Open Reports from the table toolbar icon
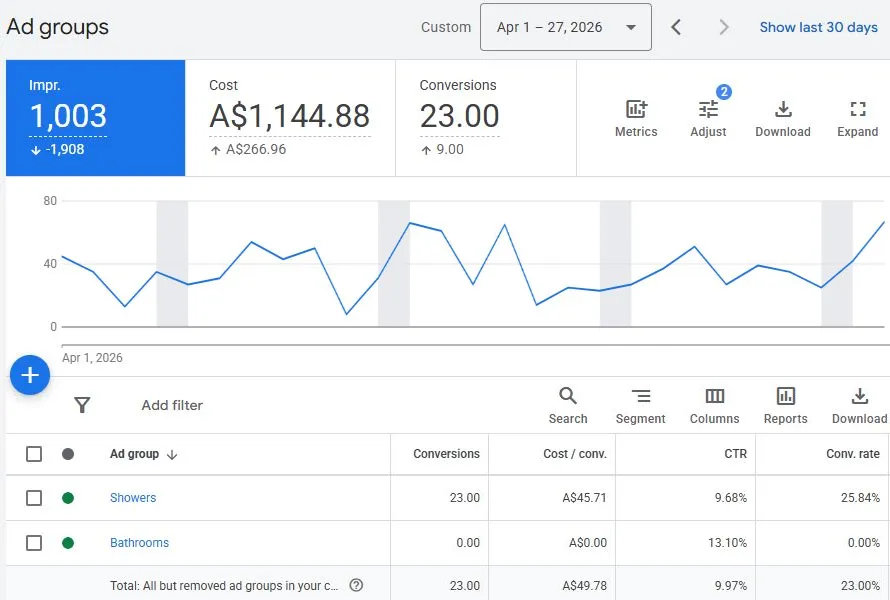This screenshot has height=600, width=890. coord(786,397)
